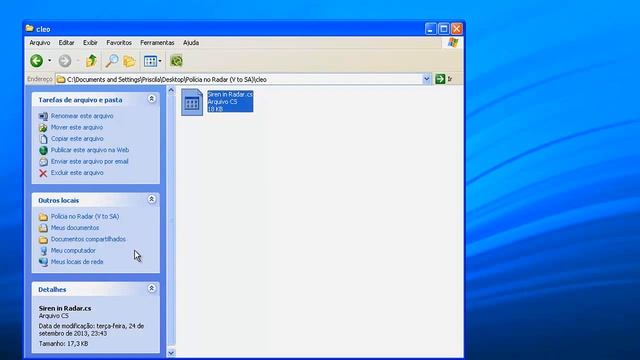Open the Exibir menu
Screen dimensions: 640x360
coord(90,42)
